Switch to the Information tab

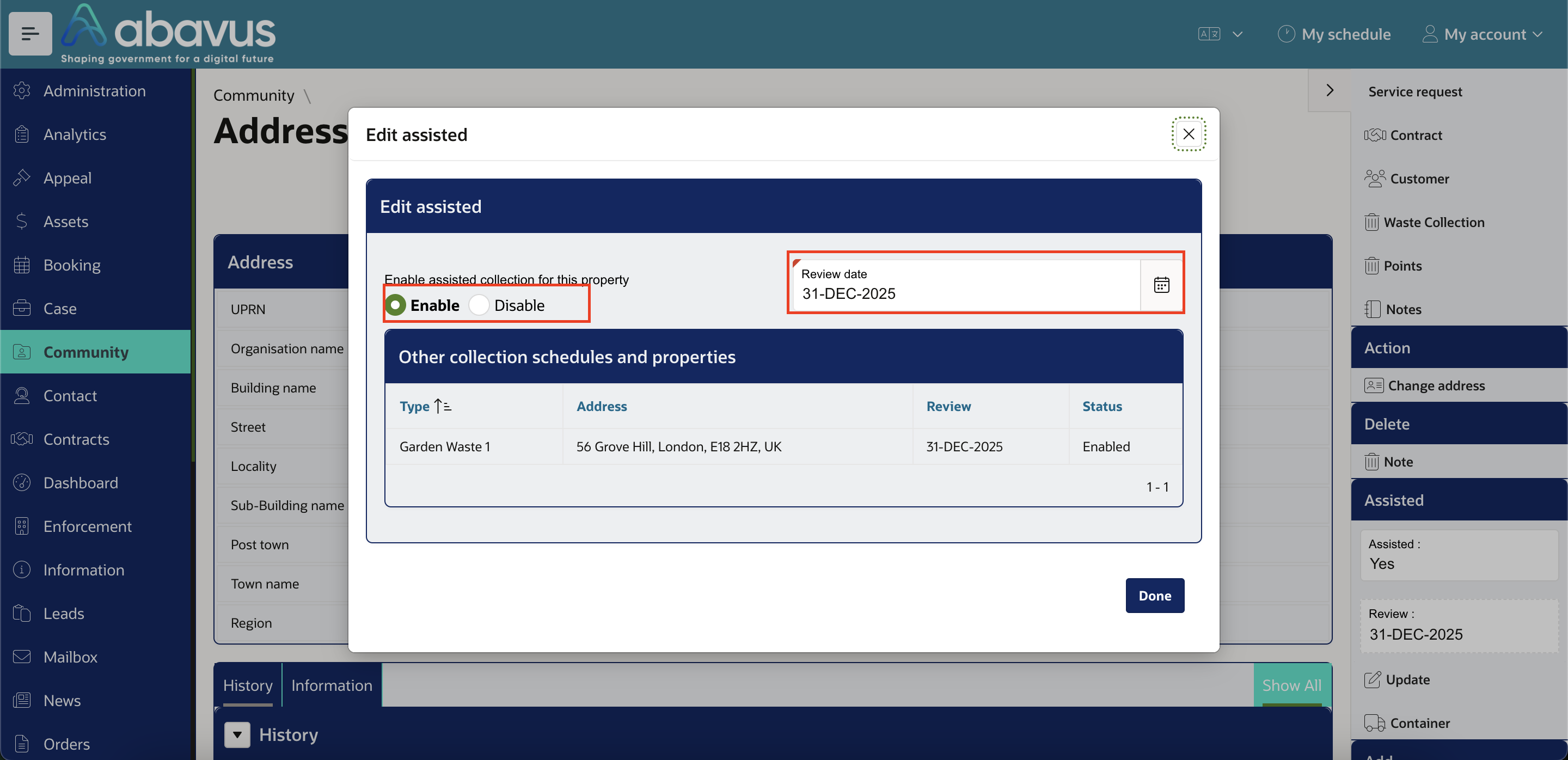pyautogui.click(x=332, y=685)
